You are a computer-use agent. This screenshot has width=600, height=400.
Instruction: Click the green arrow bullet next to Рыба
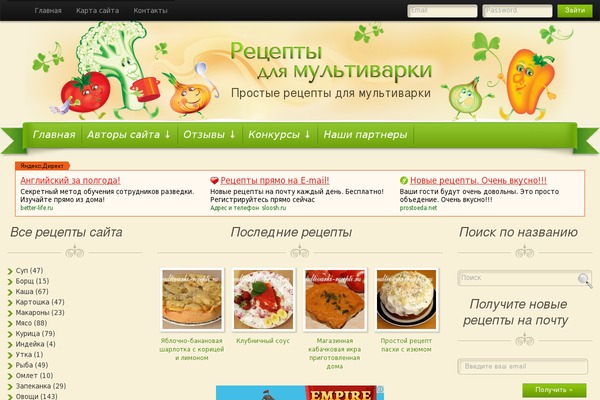[10, 366]
